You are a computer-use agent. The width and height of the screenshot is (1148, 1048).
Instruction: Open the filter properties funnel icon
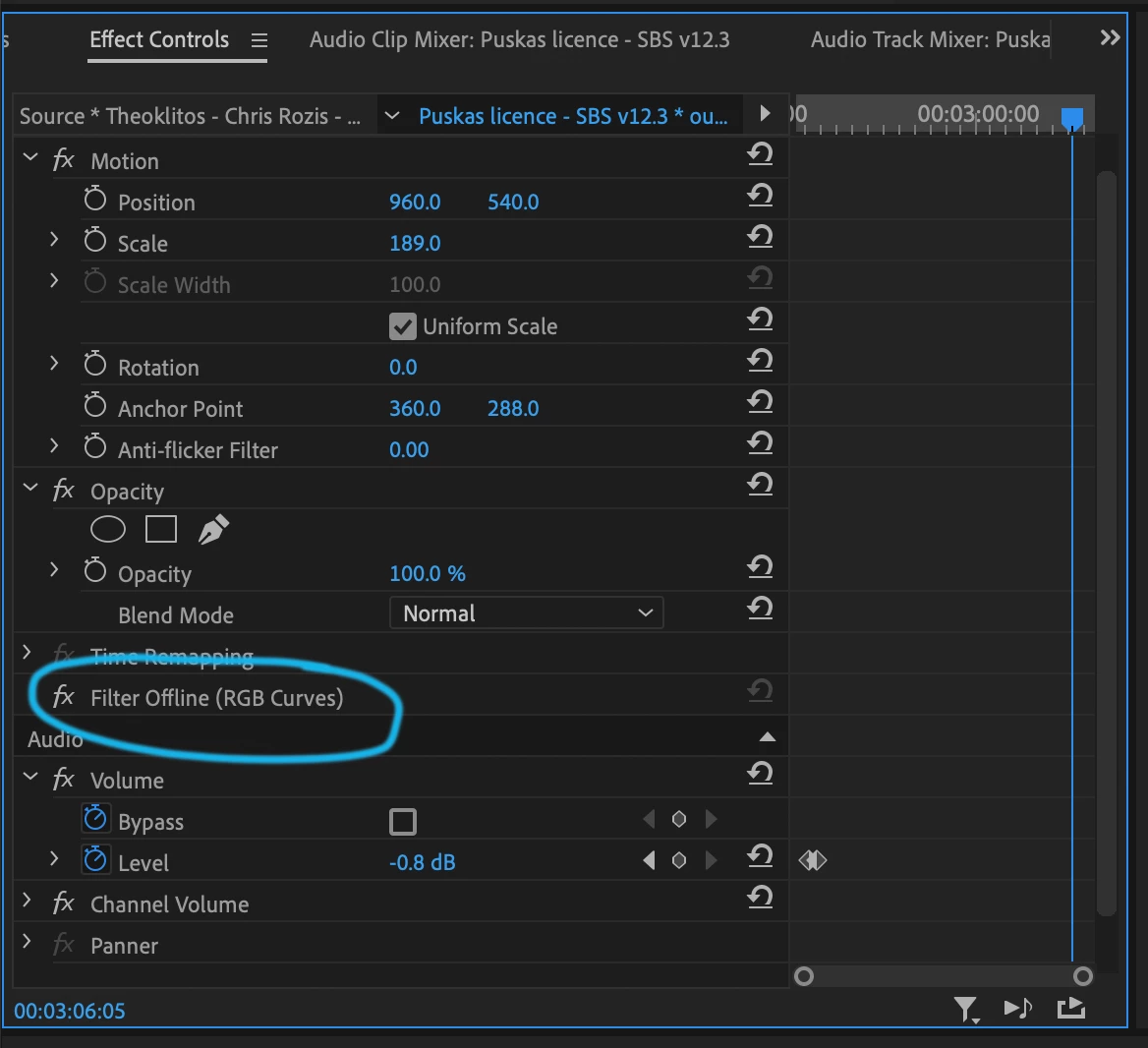coord(966,1010)
